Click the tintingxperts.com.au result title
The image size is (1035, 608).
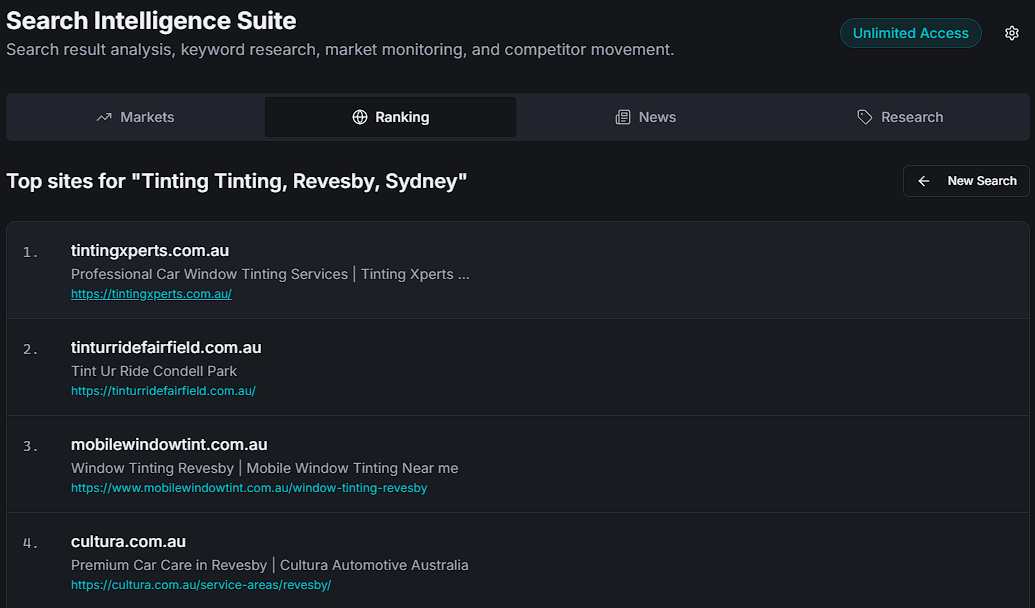(150, 250)
